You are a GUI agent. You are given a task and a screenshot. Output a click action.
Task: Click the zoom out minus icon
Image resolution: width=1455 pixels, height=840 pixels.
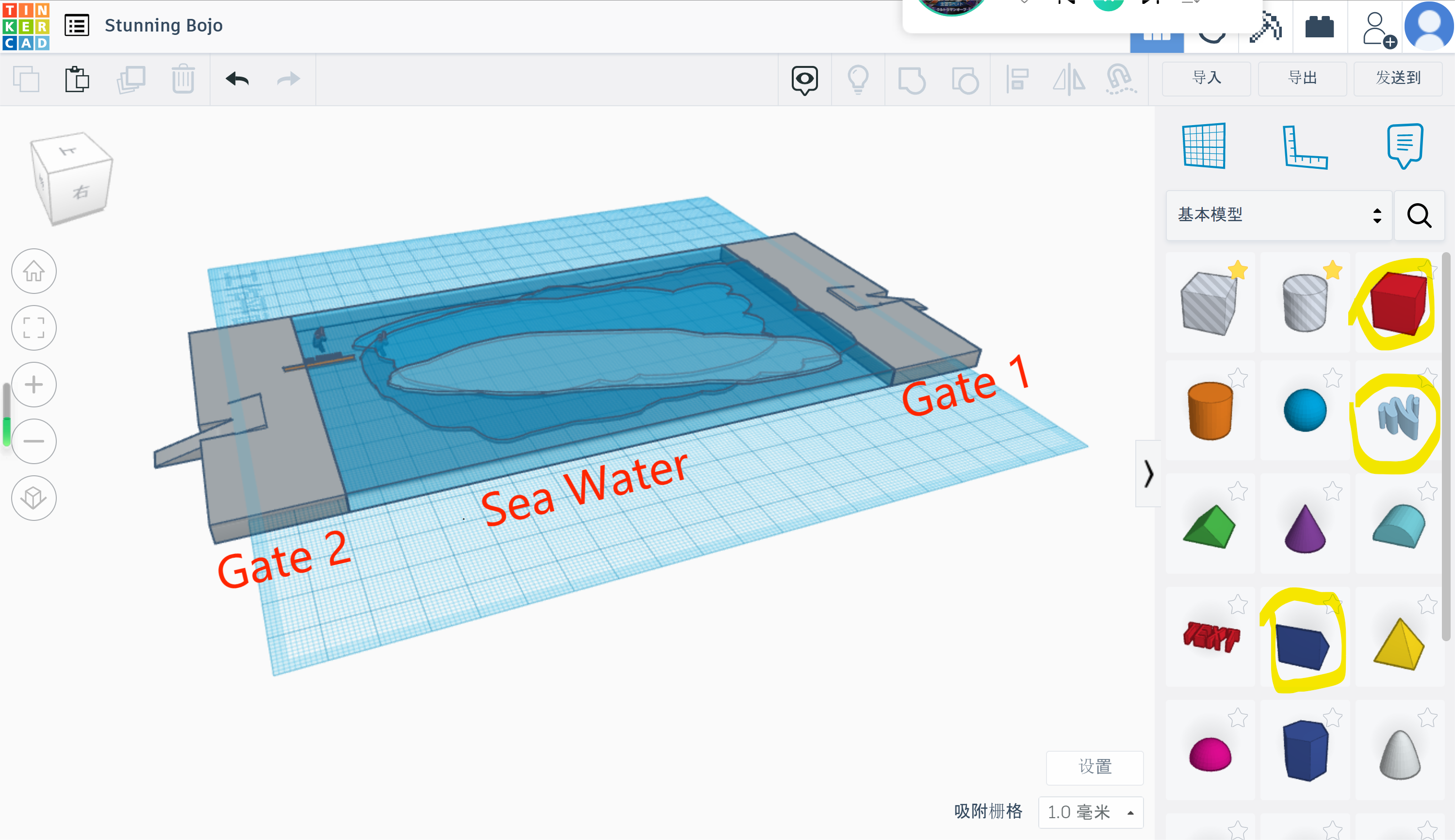(33, 441)
